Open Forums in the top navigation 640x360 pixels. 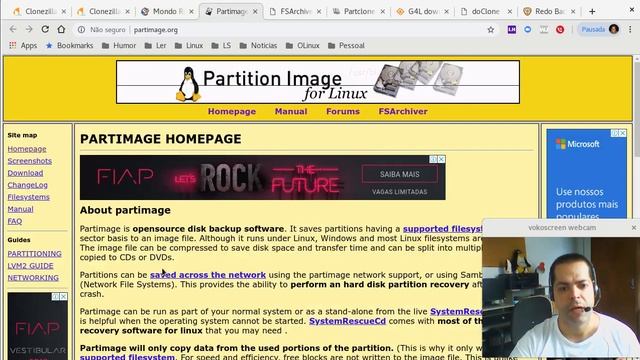(343, 111)
